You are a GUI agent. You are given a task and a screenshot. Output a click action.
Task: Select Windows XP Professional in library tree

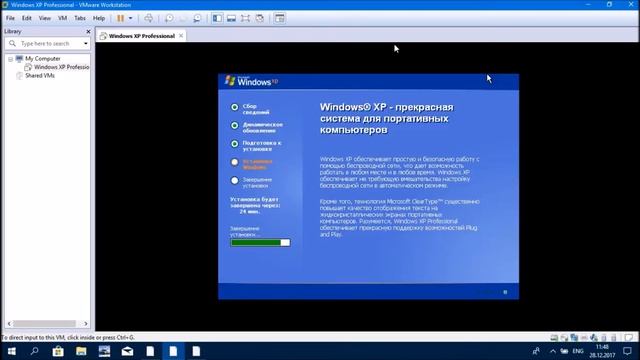pos(61,67)
